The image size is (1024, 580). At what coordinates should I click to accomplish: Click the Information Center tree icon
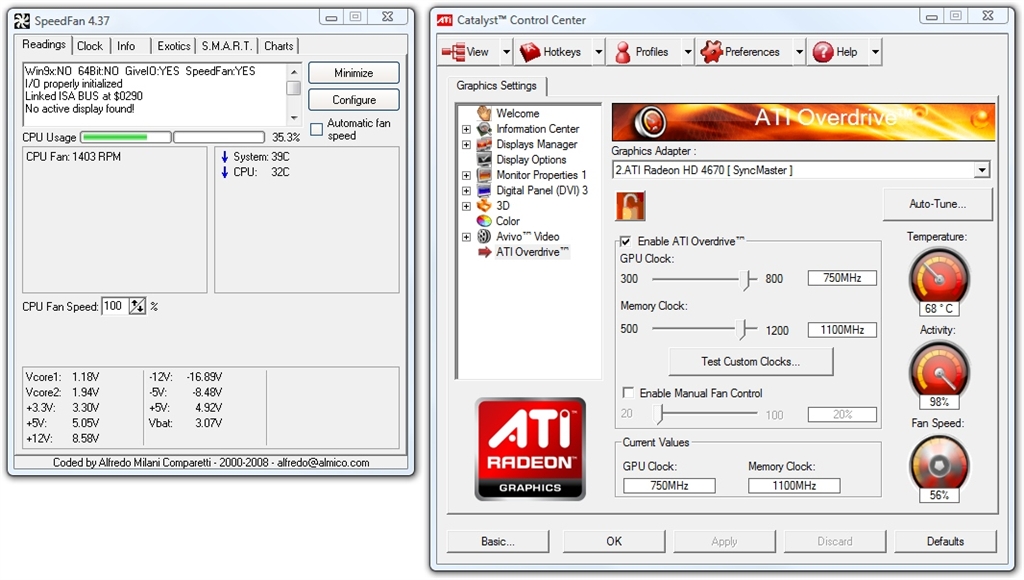tap(484, 129)
